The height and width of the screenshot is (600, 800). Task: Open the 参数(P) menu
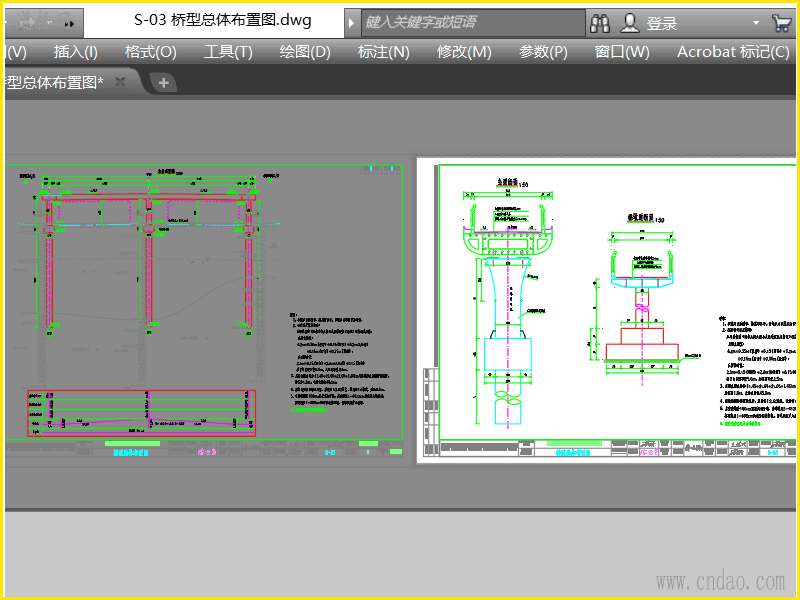click(x=543, y=52)
